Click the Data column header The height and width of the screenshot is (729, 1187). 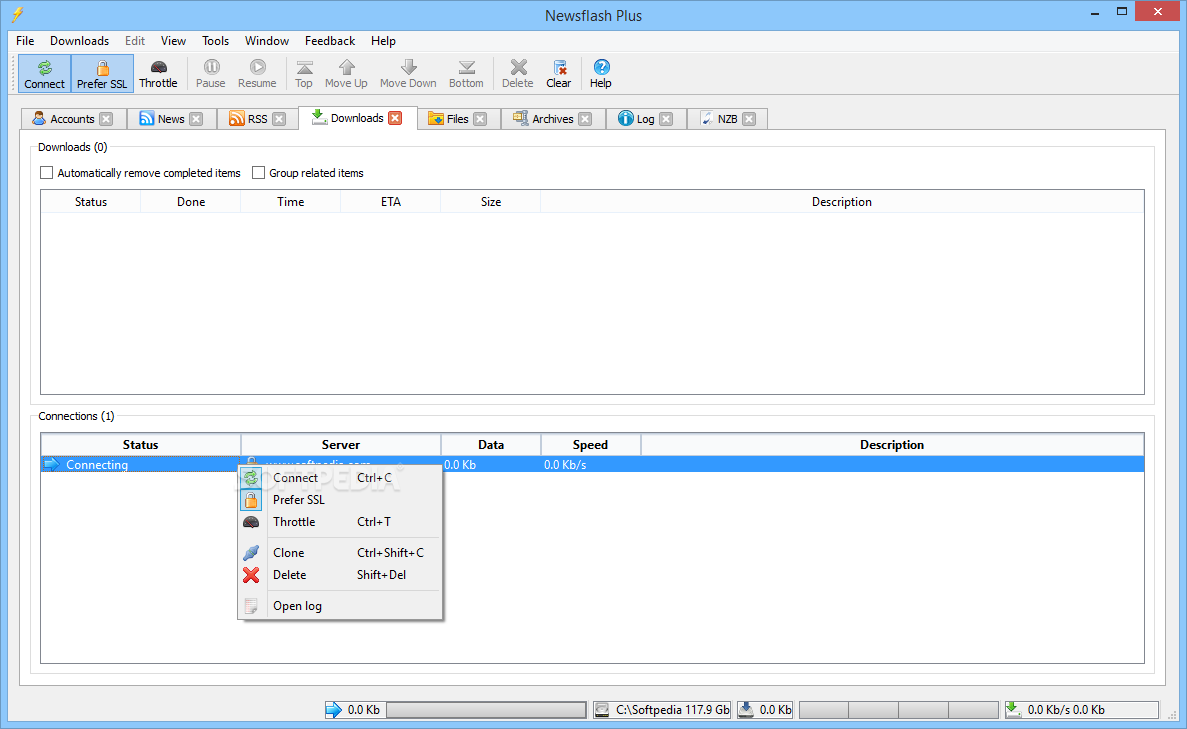tap(491, 445)
